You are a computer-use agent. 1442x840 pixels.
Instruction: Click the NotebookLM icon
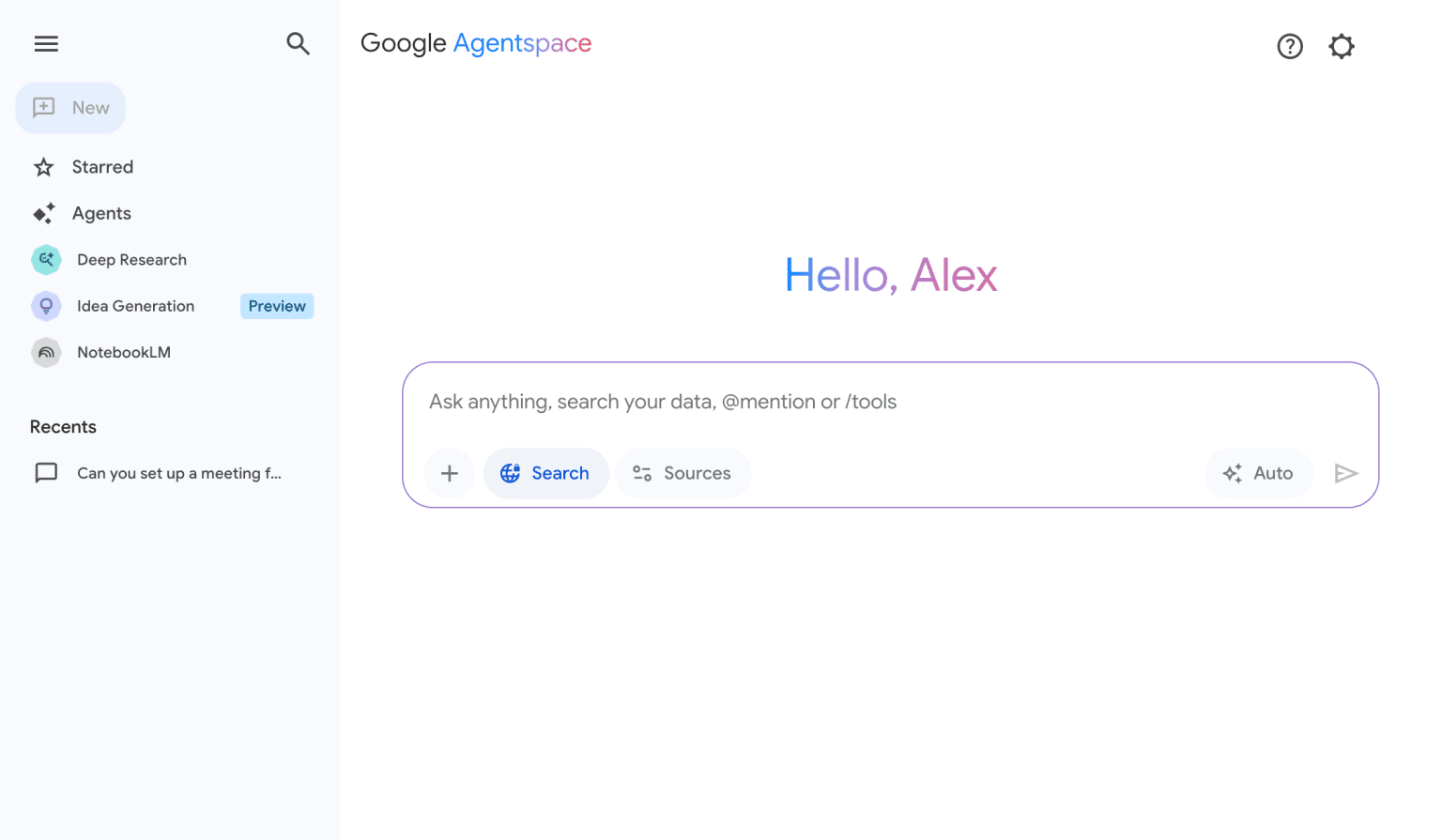46,353
